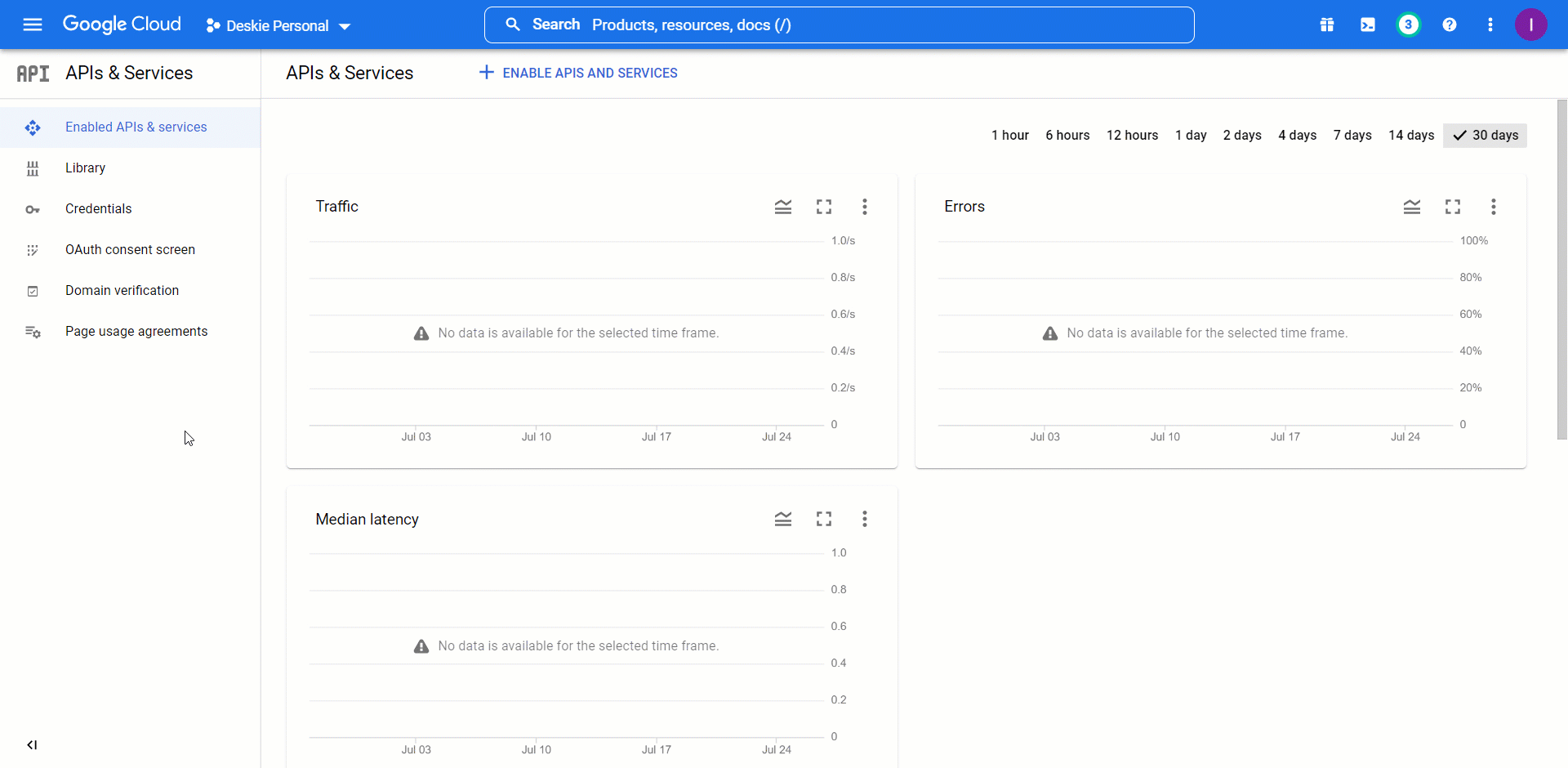The height and width of the screenshot is (768, 1568).
Task: Click the Google Cloud logo
Action: [122, 25]
